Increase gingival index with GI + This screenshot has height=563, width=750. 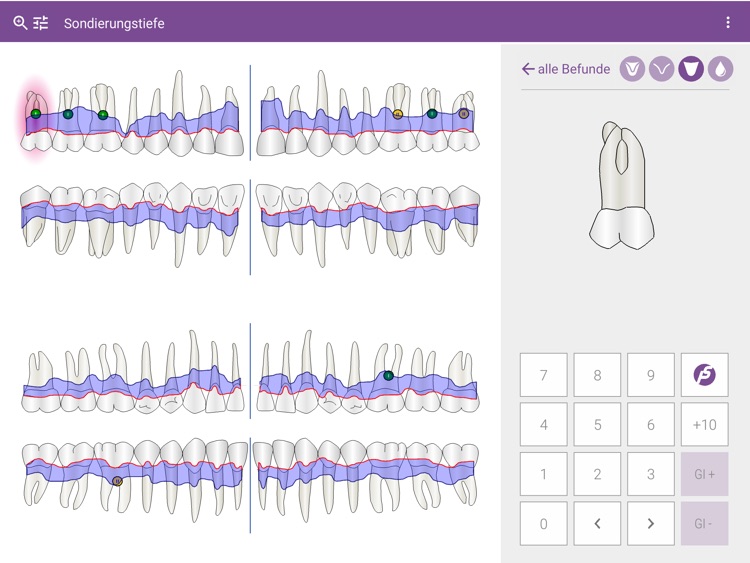705,474
